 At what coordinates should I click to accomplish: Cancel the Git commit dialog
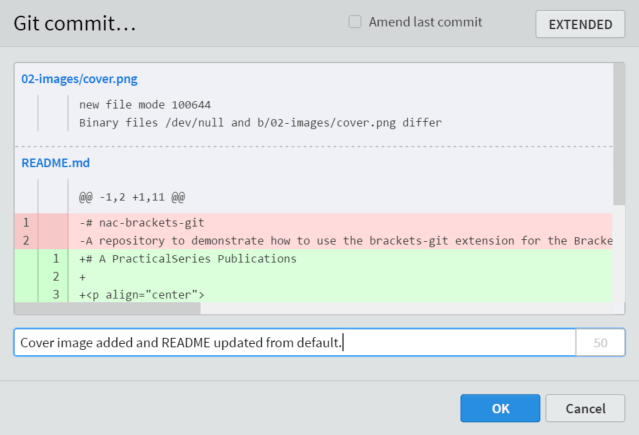(x=585, y=408)
